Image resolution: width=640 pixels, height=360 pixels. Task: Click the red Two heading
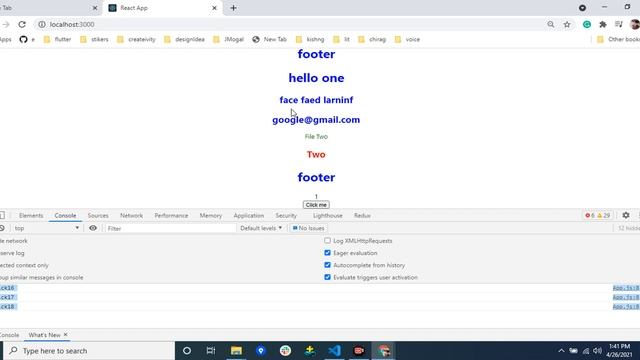pyautogui.click(x=316, y=155)
